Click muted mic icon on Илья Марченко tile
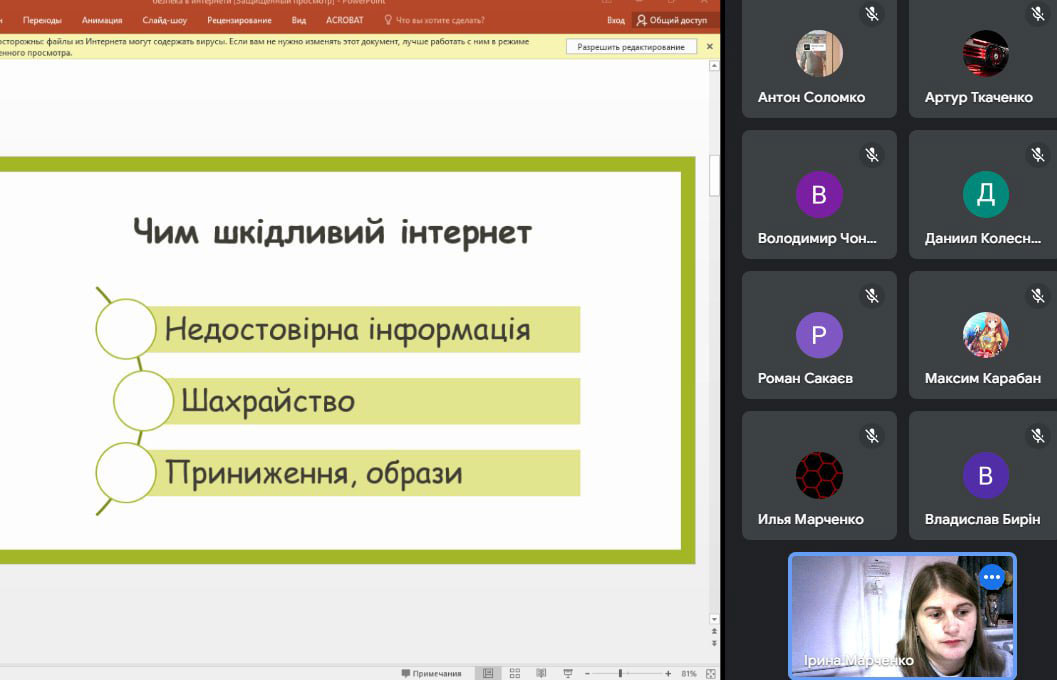The image size is (1057, 680). [x=872, y=436]
